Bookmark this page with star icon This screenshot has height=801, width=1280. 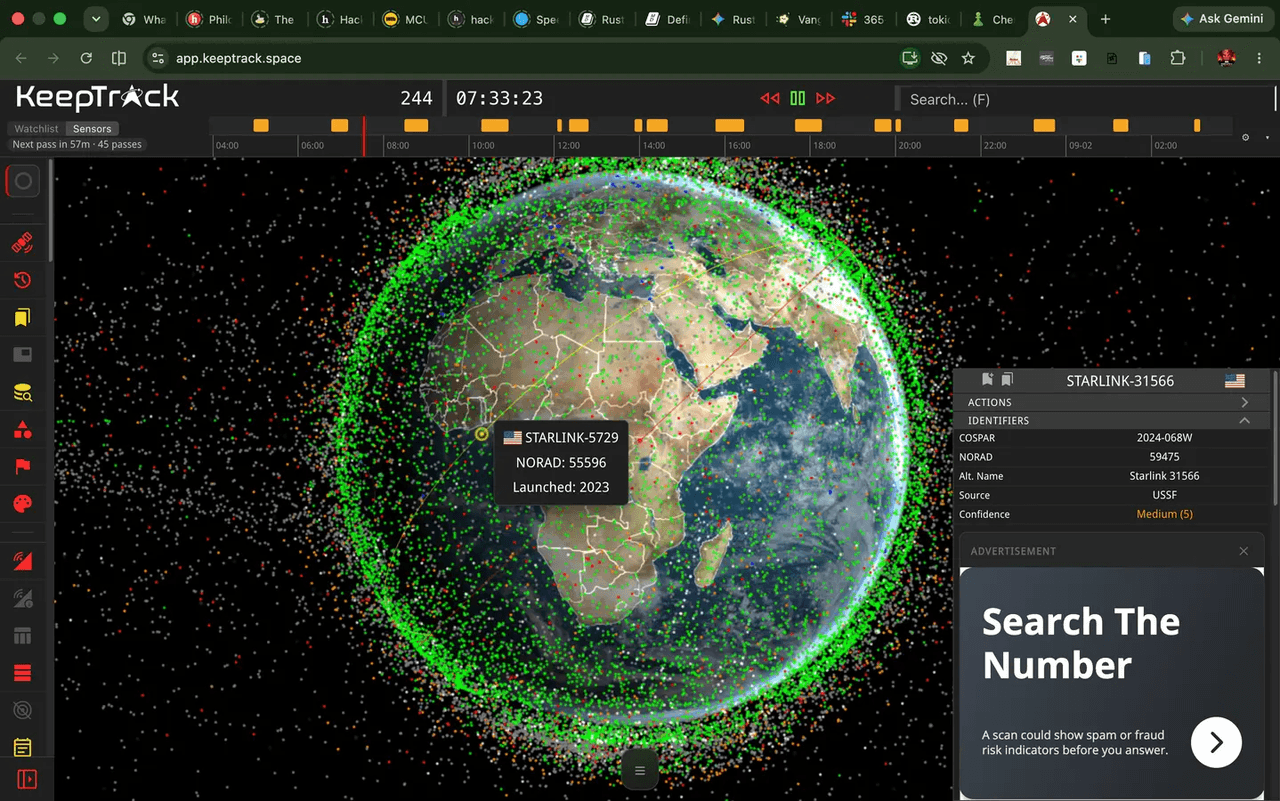(x=968, y=58)
